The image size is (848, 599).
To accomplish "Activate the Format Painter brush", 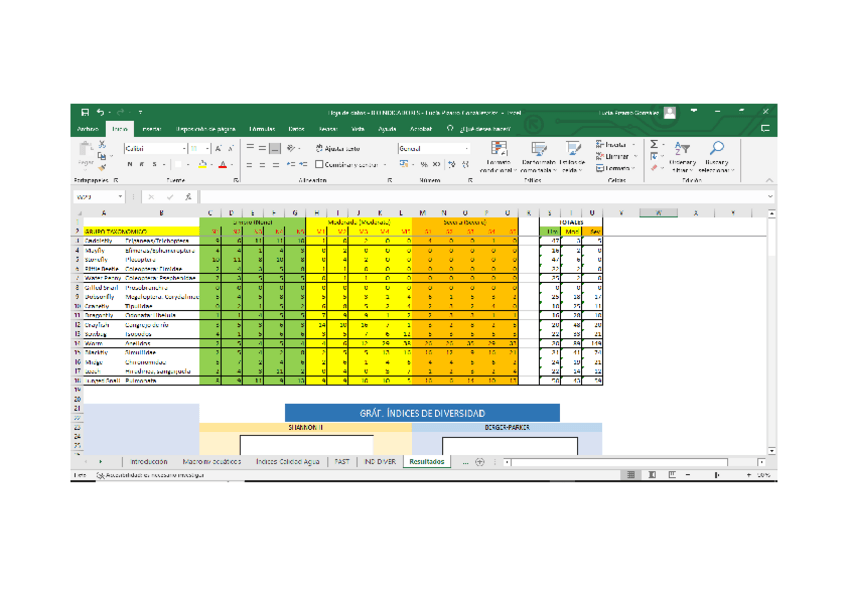I will 102,167.
